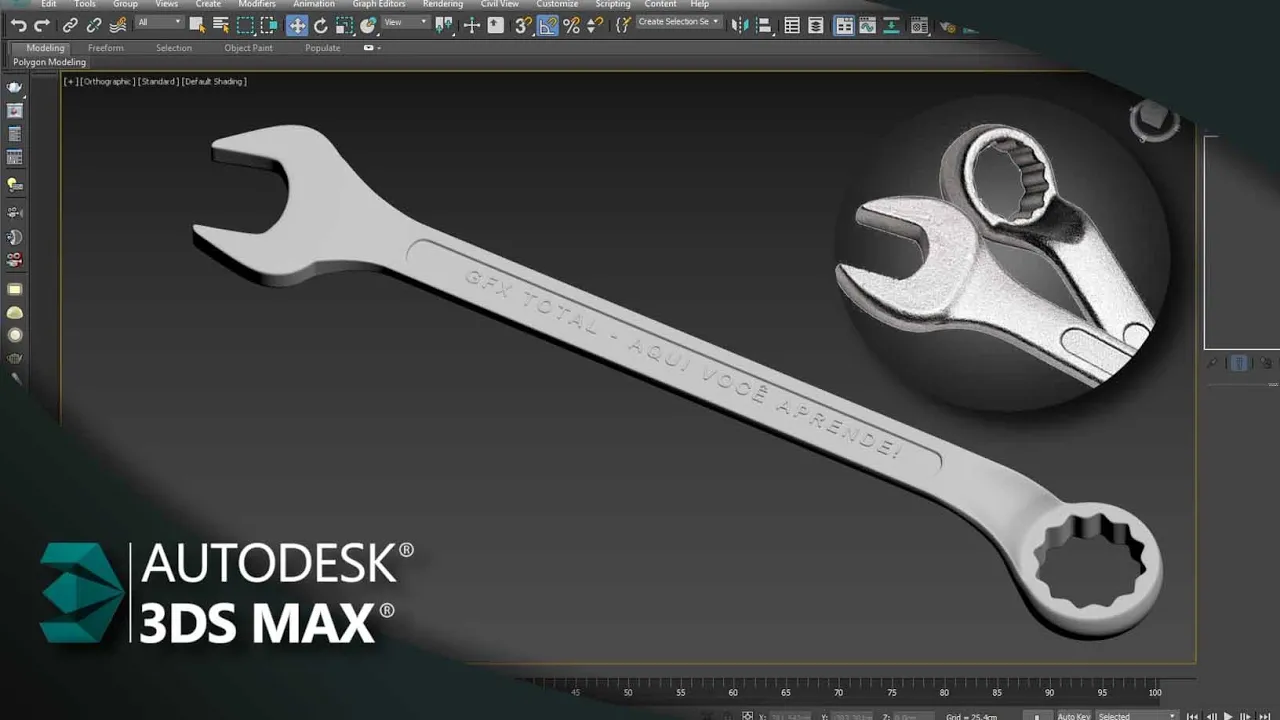Click Edit Named Selection Sets icon
Image resolution: width=1280 pixels, height=720 pixels.
coord(624,25)
